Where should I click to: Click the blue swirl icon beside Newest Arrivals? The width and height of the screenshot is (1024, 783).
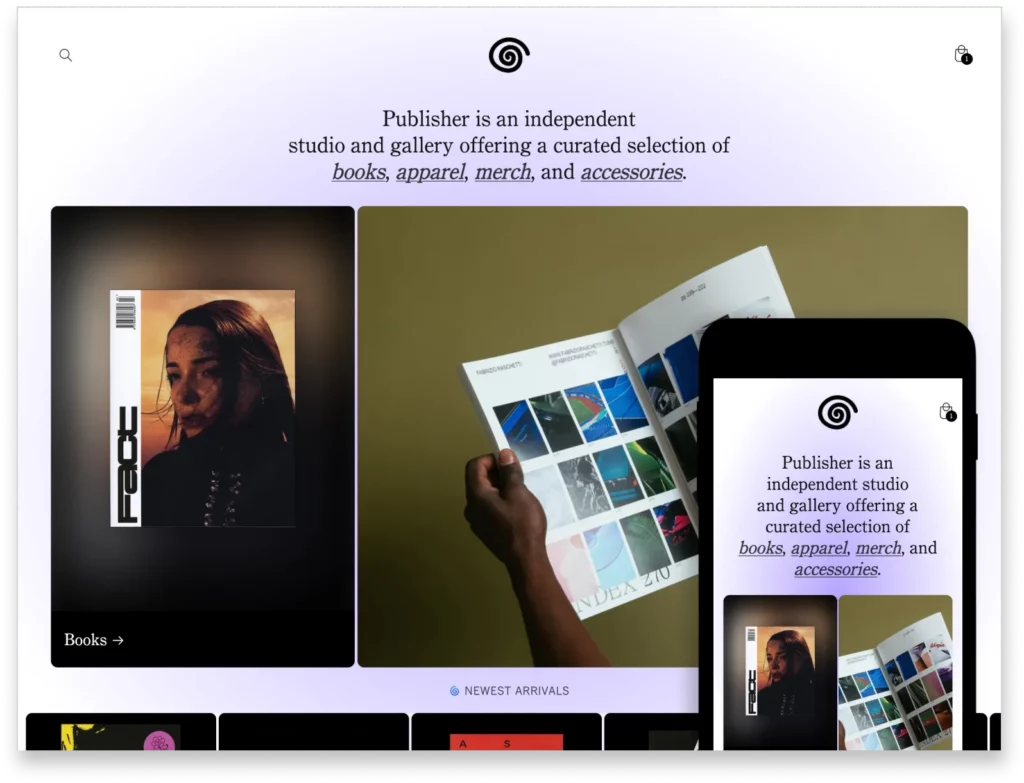tap(454, 690)
